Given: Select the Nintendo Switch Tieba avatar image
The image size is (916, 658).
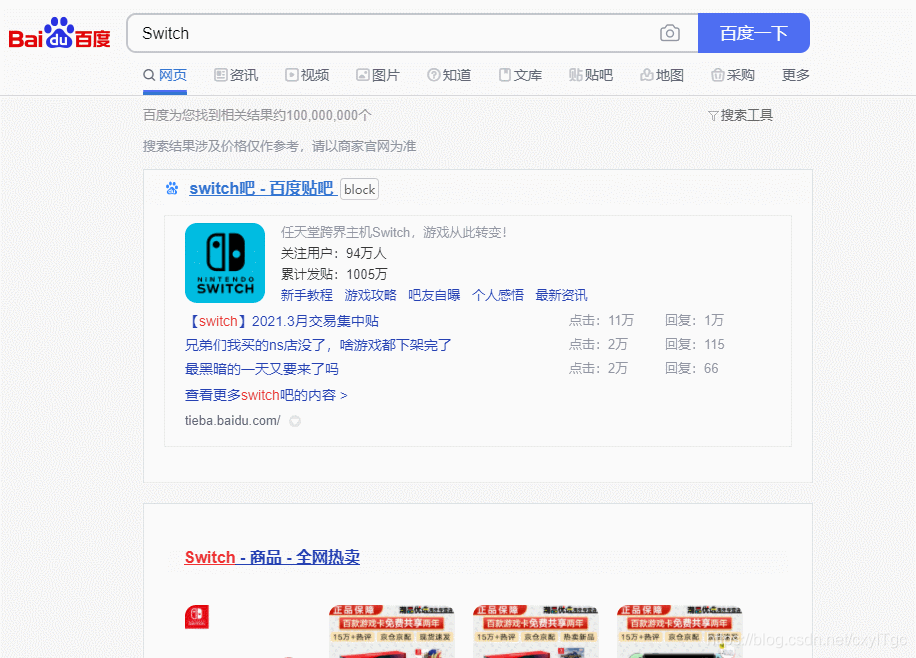Looking at the screenshot, I should (x=224, y=263).
